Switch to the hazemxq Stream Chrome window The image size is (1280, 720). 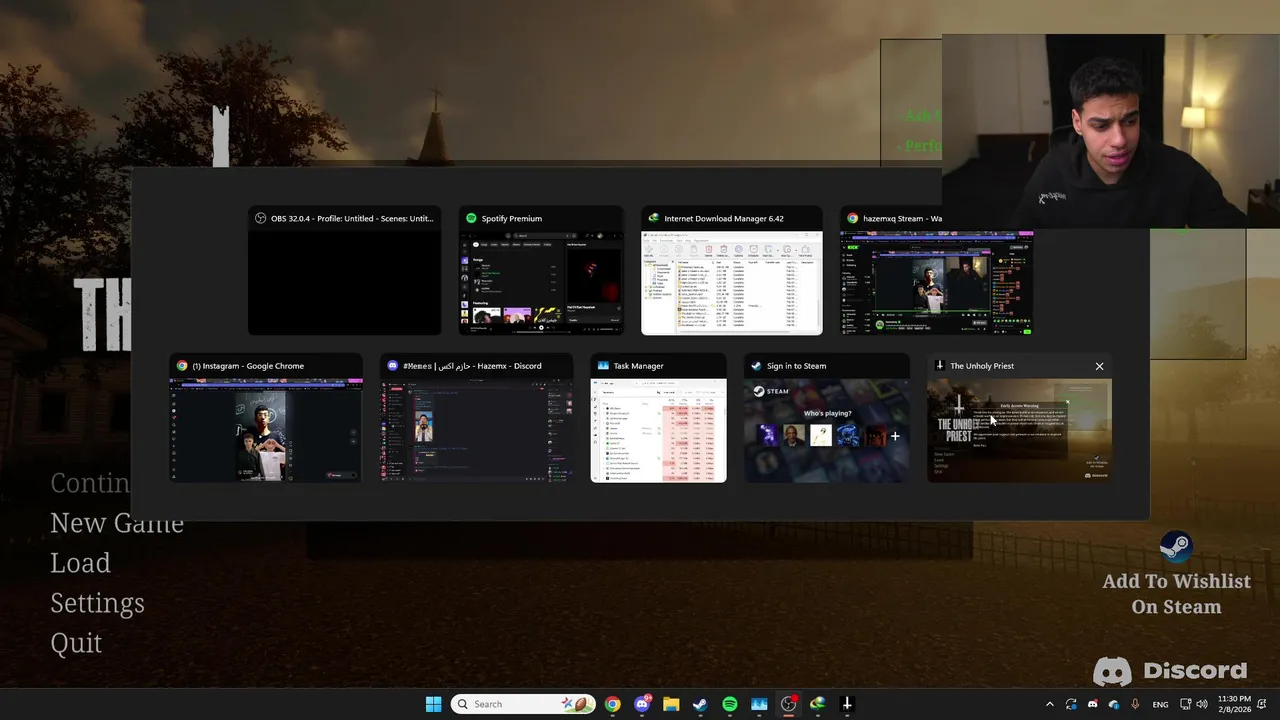pyautogui.click(x=936, y=271)
